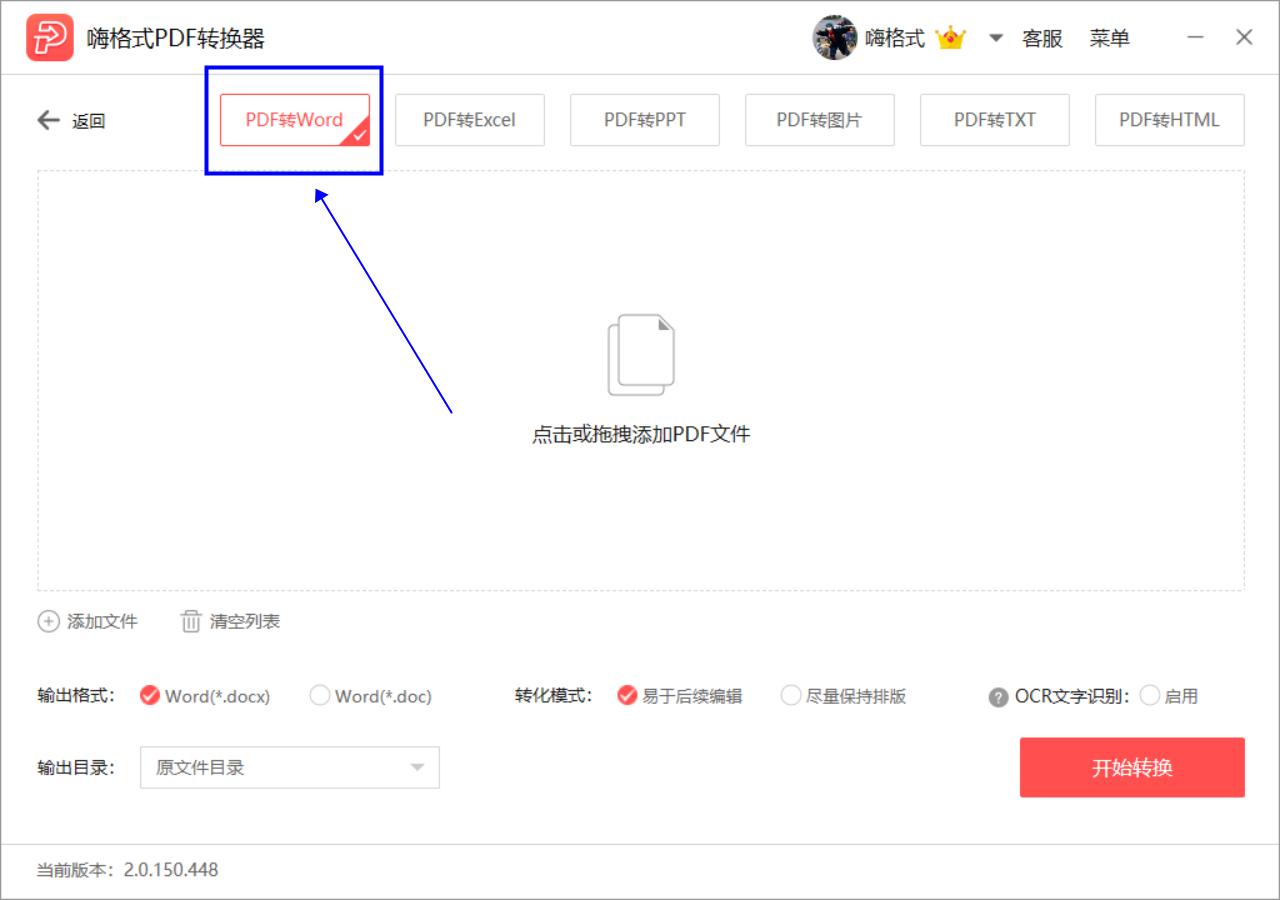Click the 添加文件 plus icon
The image size is (1280, 900).
coord(48,621)
